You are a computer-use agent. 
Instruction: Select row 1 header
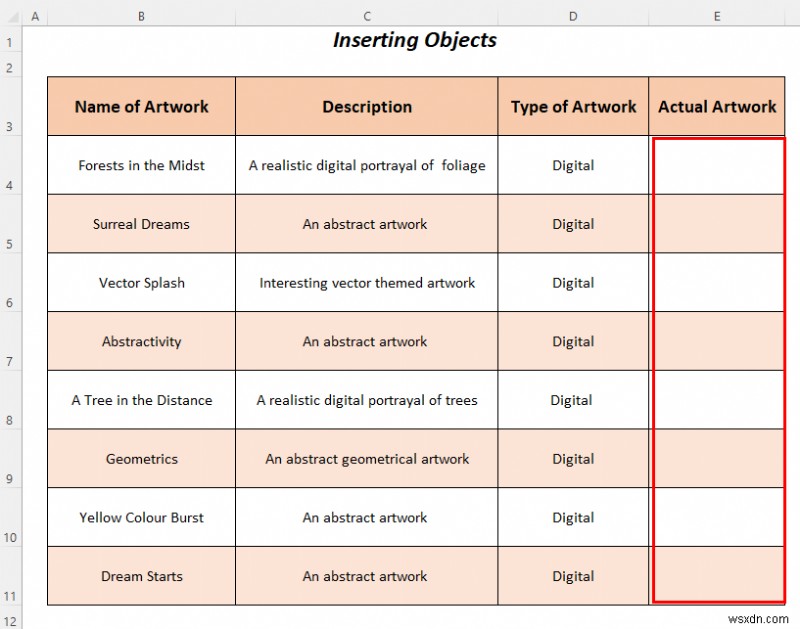pyautogui.click(x=10, y=39)
